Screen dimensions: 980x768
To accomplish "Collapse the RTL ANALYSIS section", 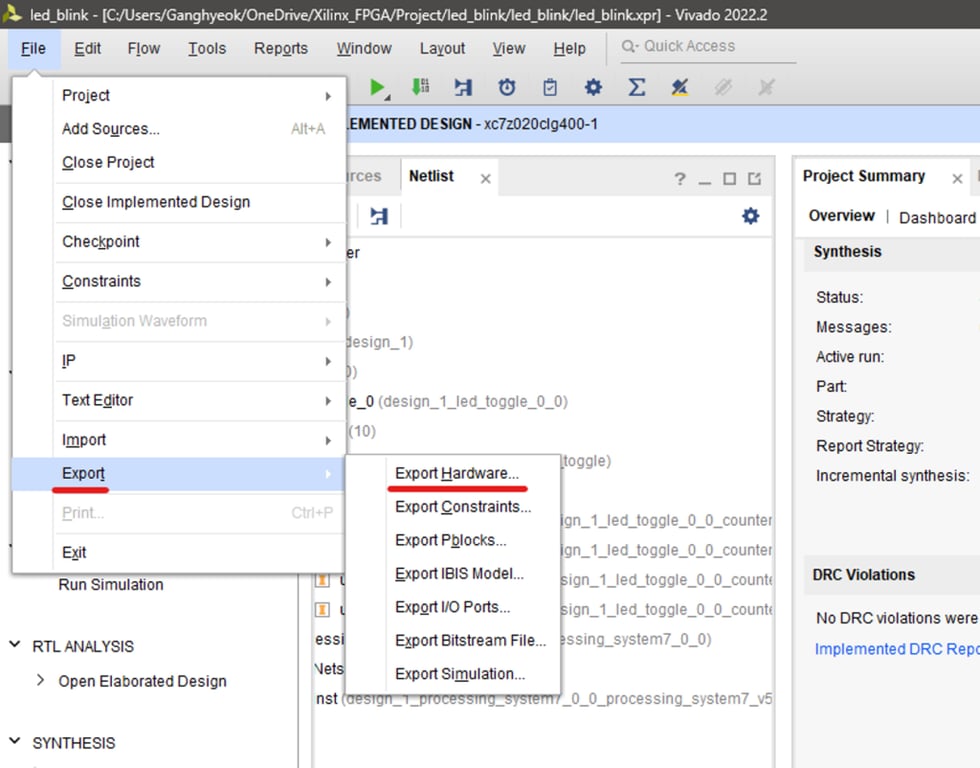I will [15, 646].
